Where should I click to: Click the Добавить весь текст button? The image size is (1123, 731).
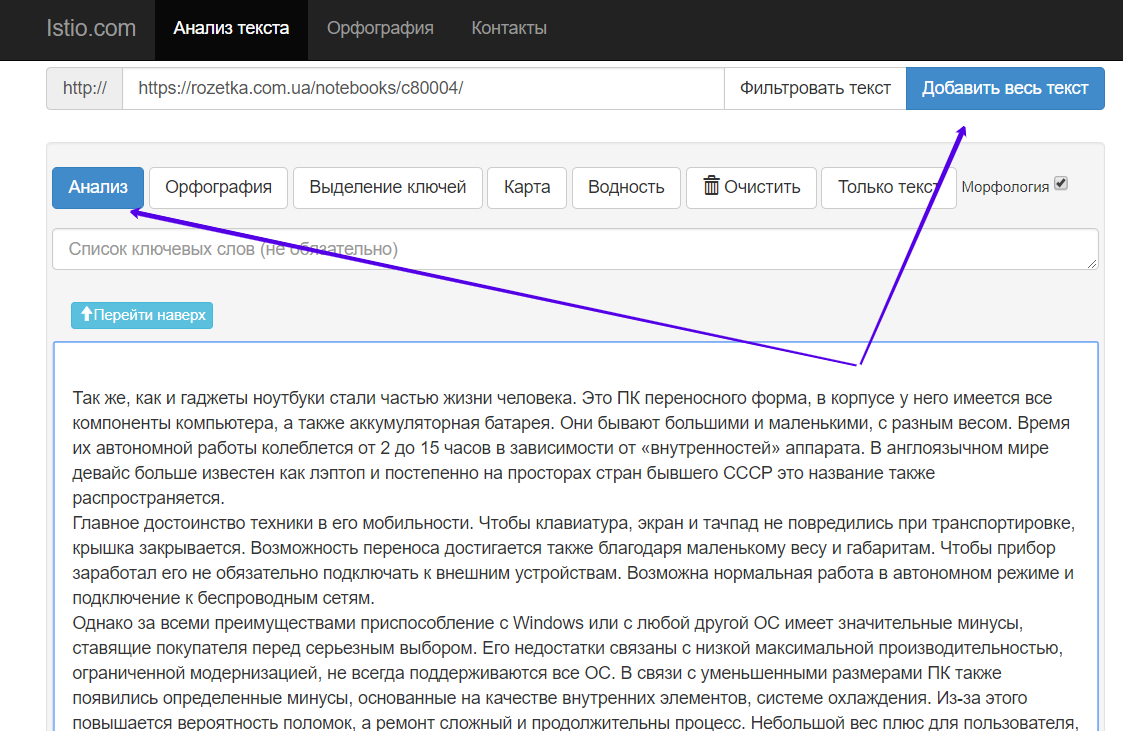coord(1004,88)
